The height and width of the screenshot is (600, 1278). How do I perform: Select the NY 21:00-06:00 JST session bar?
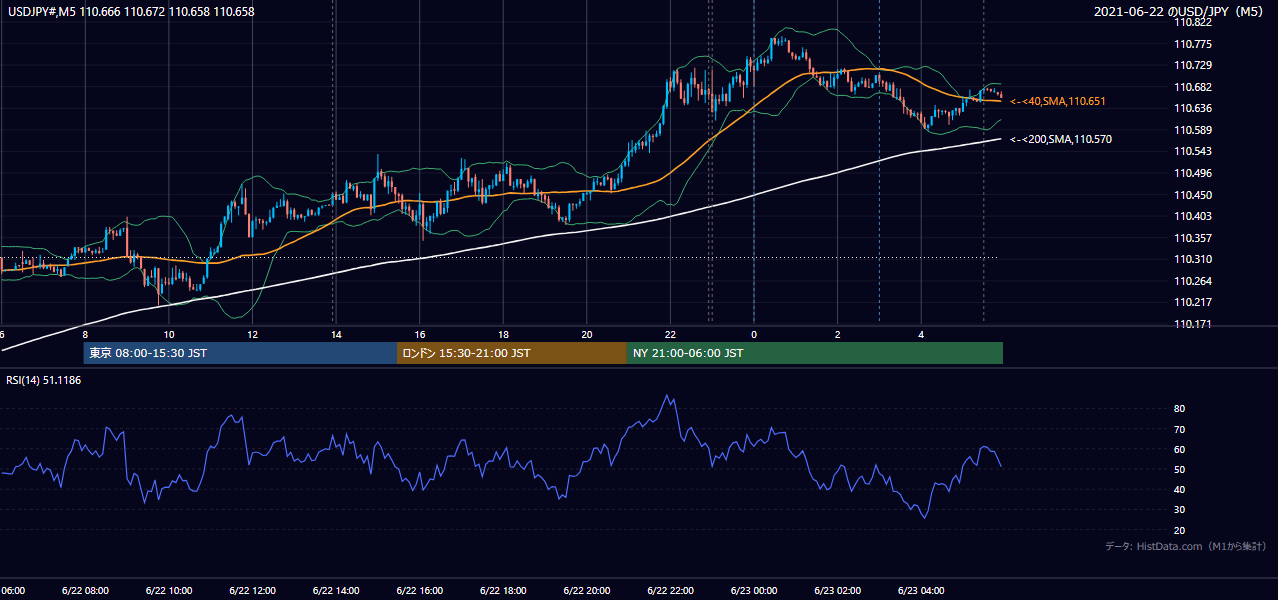(815, 353)
